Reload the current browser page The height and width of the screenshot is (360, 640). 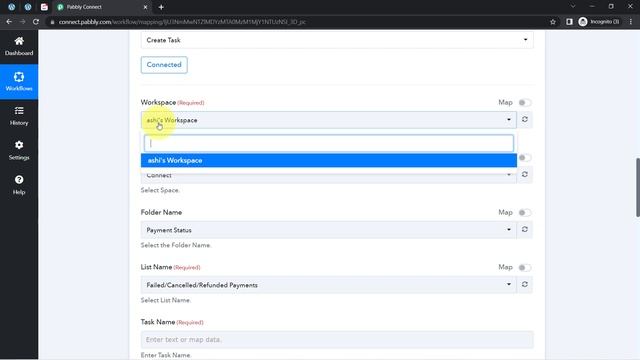click(x=36, y=22)
